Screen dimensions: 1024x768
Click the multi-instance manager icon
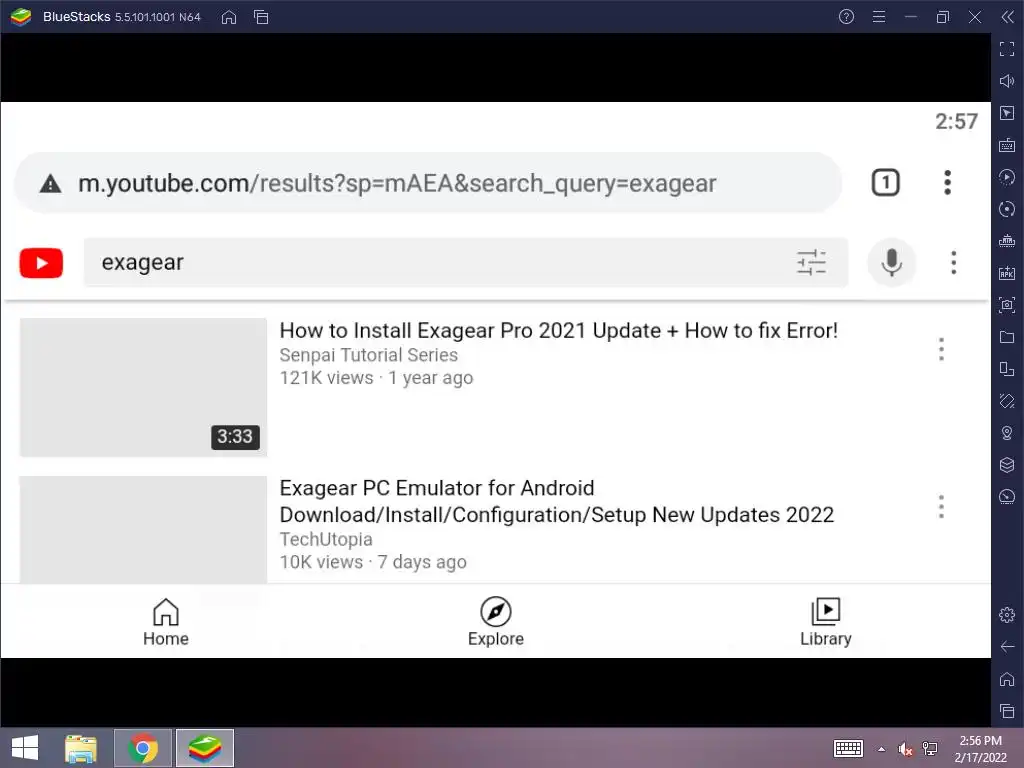click(x=1006, y=369)
